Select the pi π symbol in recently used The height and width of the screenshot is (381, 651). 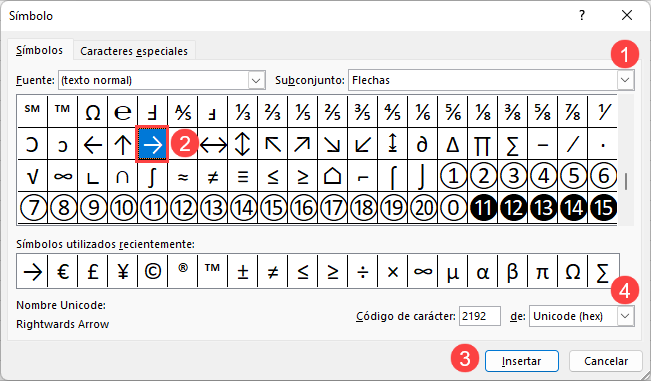(x=543, y=271)
